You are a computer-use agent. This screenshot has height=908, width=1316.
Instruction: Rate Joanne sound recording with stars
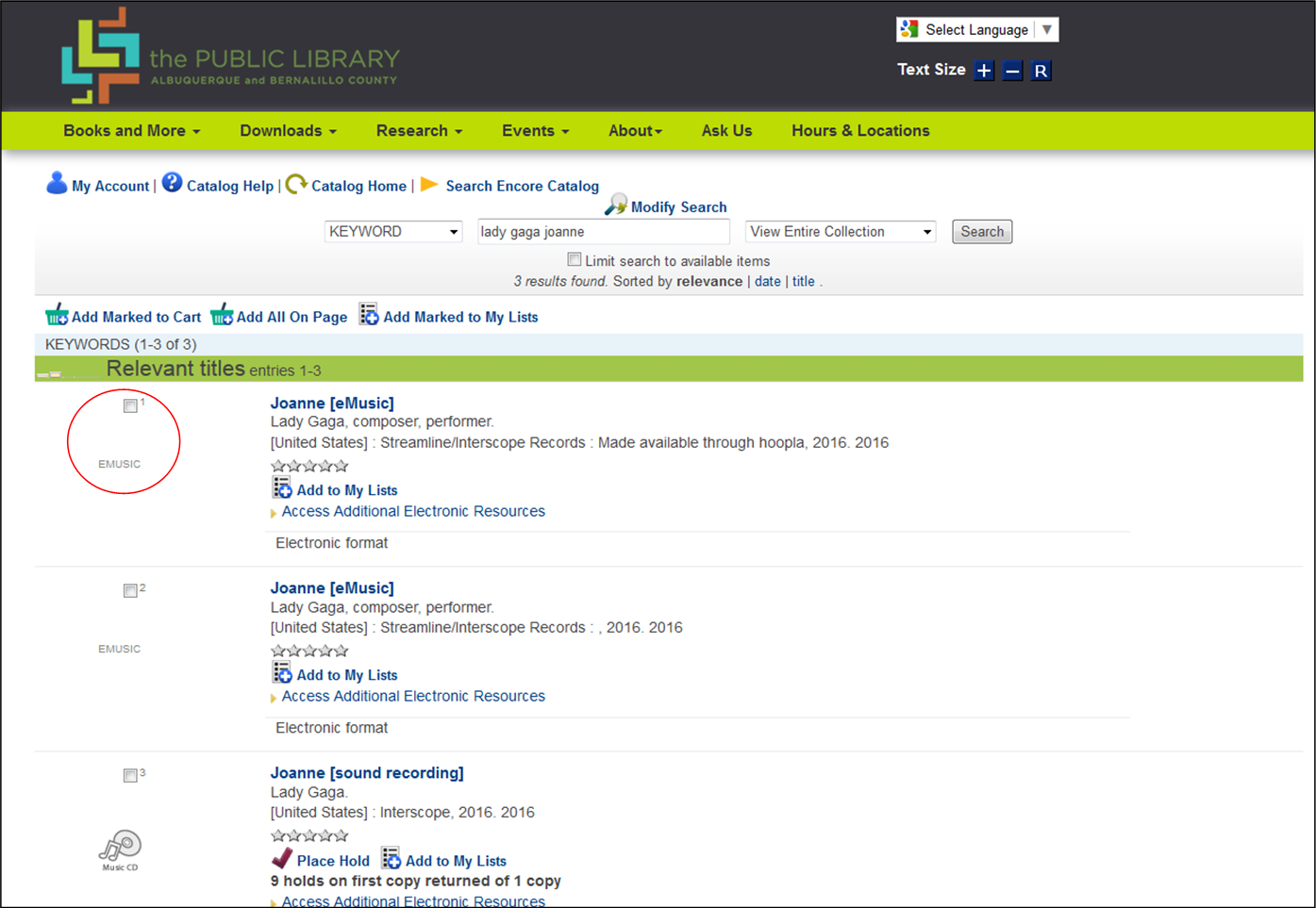[x=309, y=835]
